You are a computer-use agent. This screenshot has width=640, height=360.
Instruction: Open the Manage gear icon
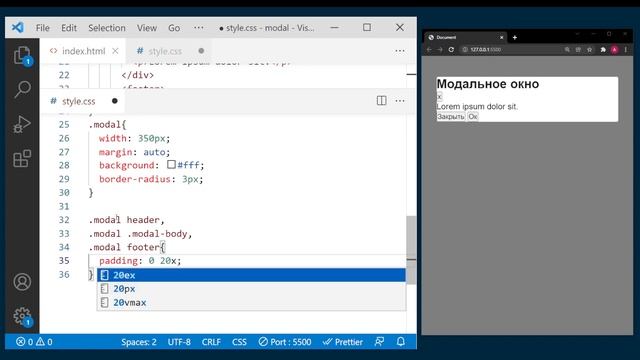[x=22, y=316]
